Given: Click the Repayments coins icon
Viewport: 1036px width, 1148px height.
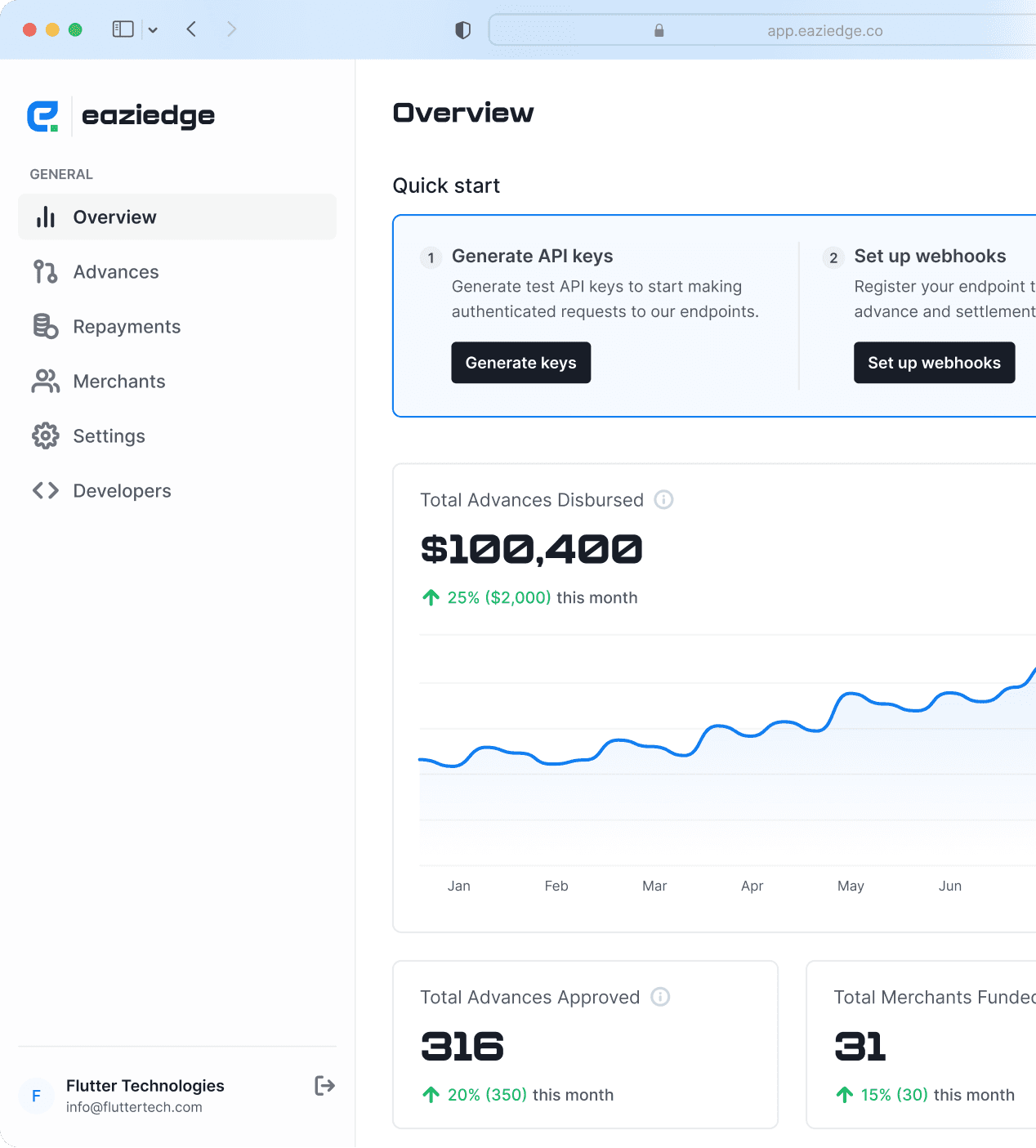Looking at the screenshot, I should 46,326.
